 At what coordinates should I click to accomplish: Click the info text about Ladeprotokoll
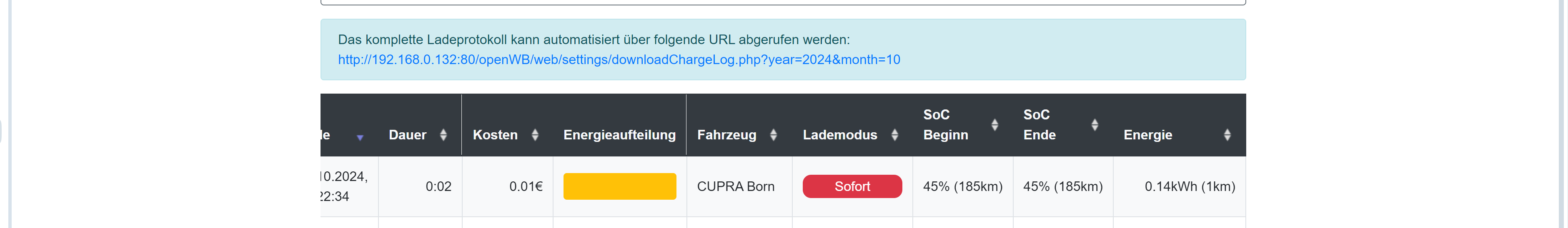pos(594,40)
